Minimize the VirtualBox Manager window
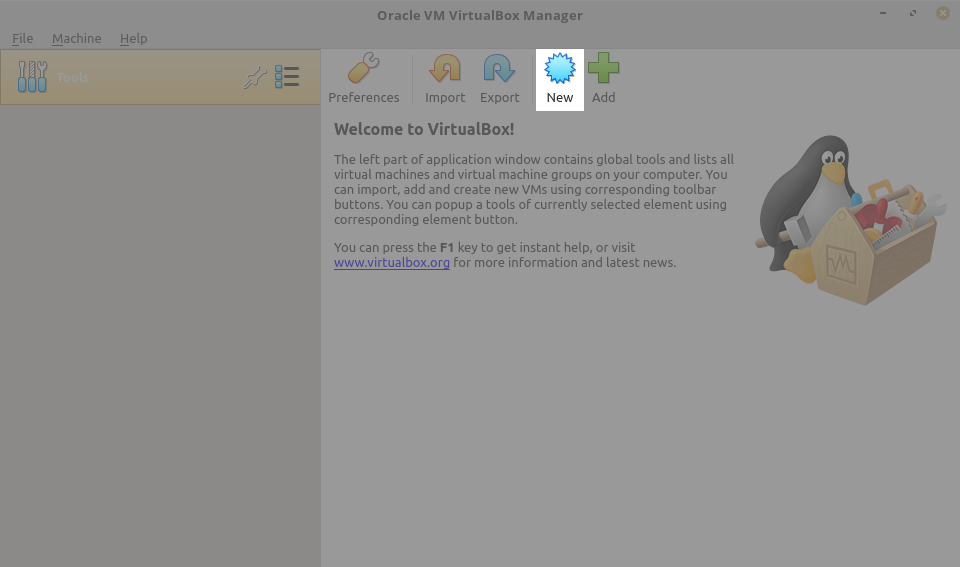The image size is (960, 567). [x=883, y=13]
